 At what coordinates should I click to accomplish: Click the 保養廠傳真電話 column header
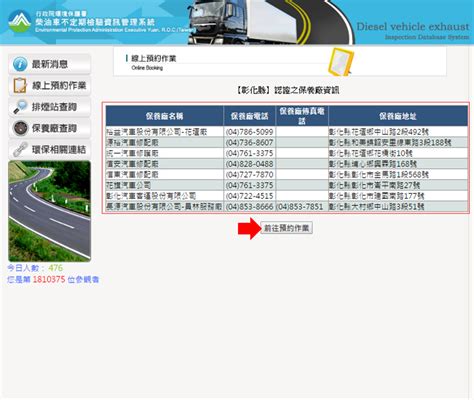point(302,116)
